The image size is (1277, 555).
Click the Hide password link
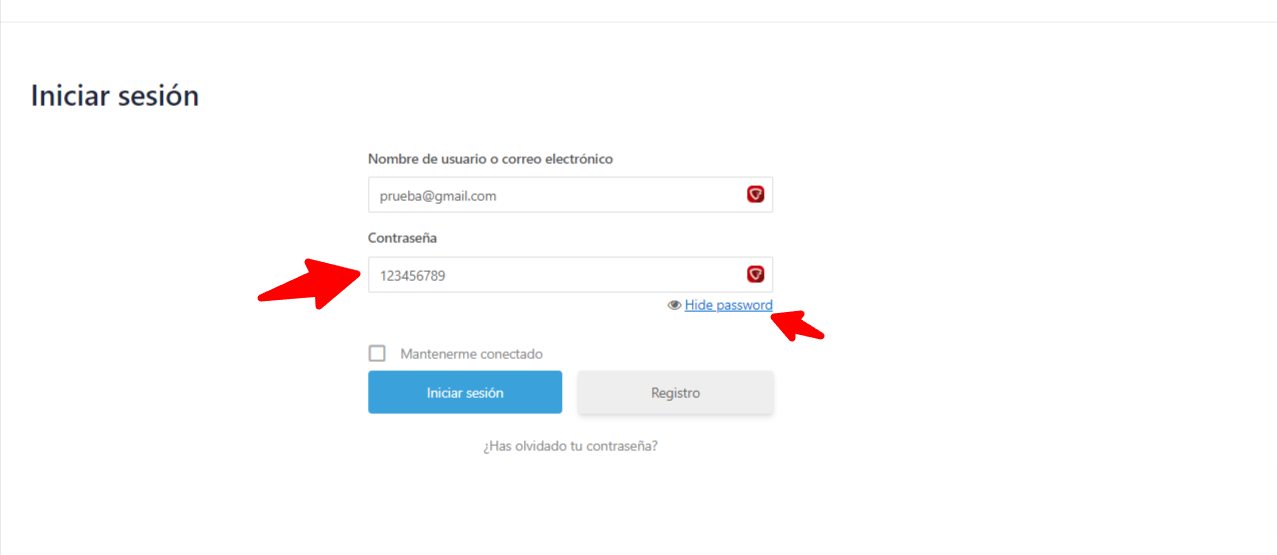click(728, 305)
